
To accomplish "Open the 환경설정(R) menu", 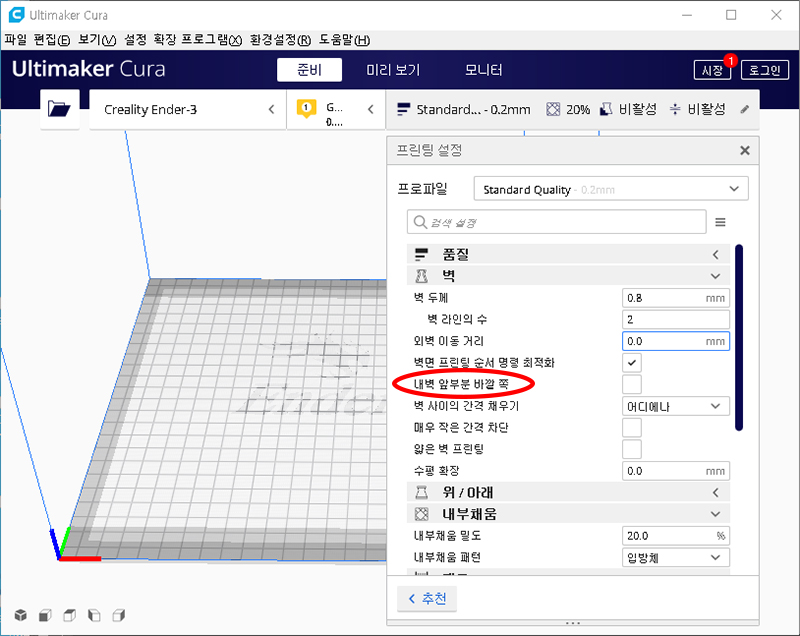I will pyautogui.click(x=280, y=40).
